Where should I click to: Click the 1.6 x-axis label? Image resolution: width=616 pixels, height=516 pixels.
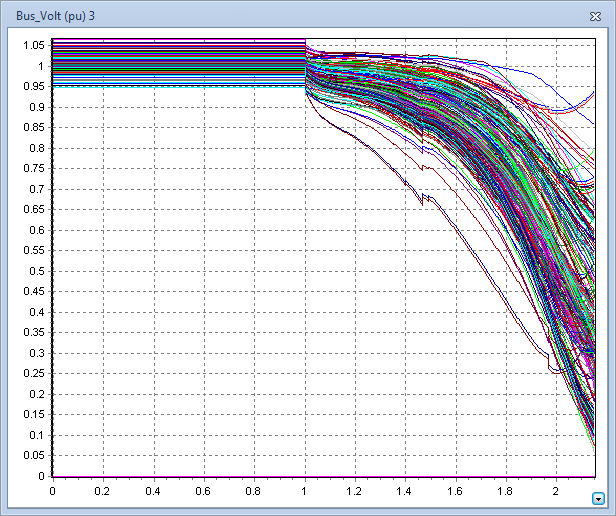[x=454, y=491]
